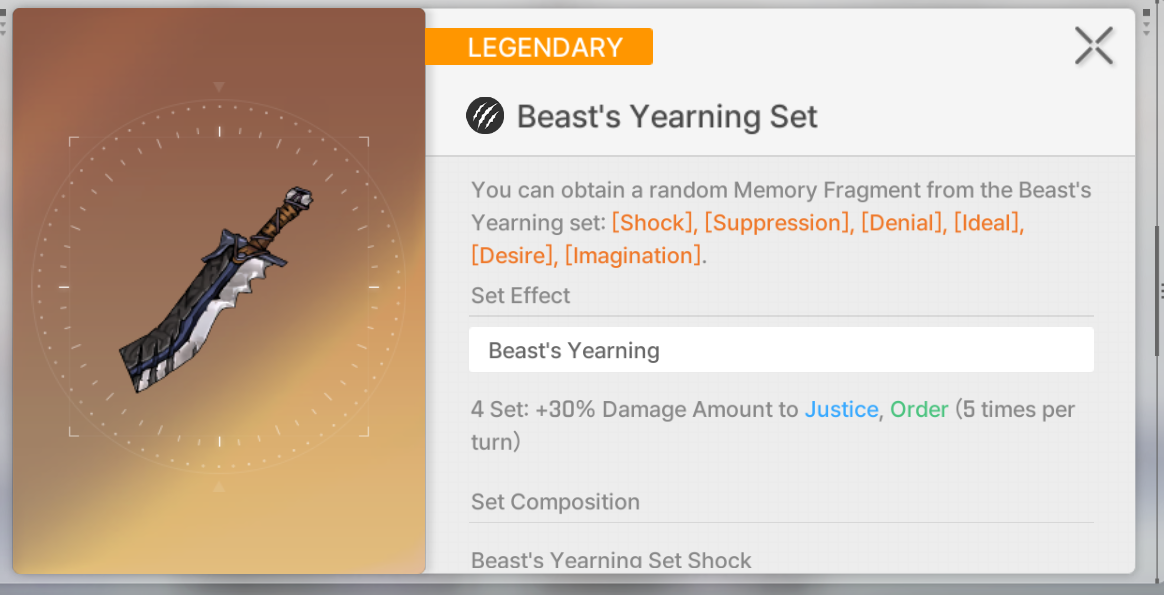Open the [Desire] memory fragment link
The image size is (1164, 595).
pyautogui.click(x=513, y=255)
